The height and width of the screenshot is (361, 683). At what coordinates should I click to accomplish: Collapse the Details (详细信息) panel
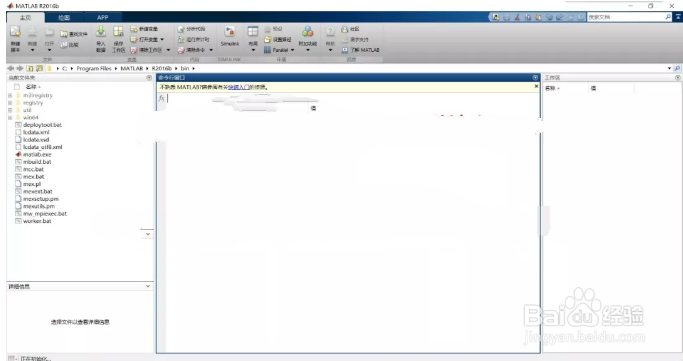pos(148,286)
